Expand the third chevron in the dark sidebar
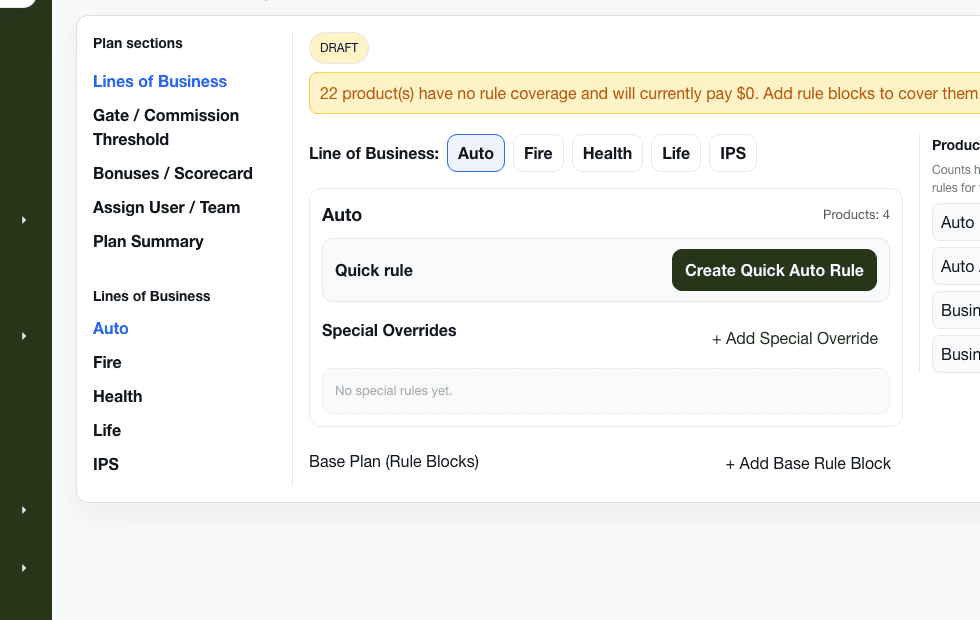This screenshot has width=980, height=620. pos(24,510)
